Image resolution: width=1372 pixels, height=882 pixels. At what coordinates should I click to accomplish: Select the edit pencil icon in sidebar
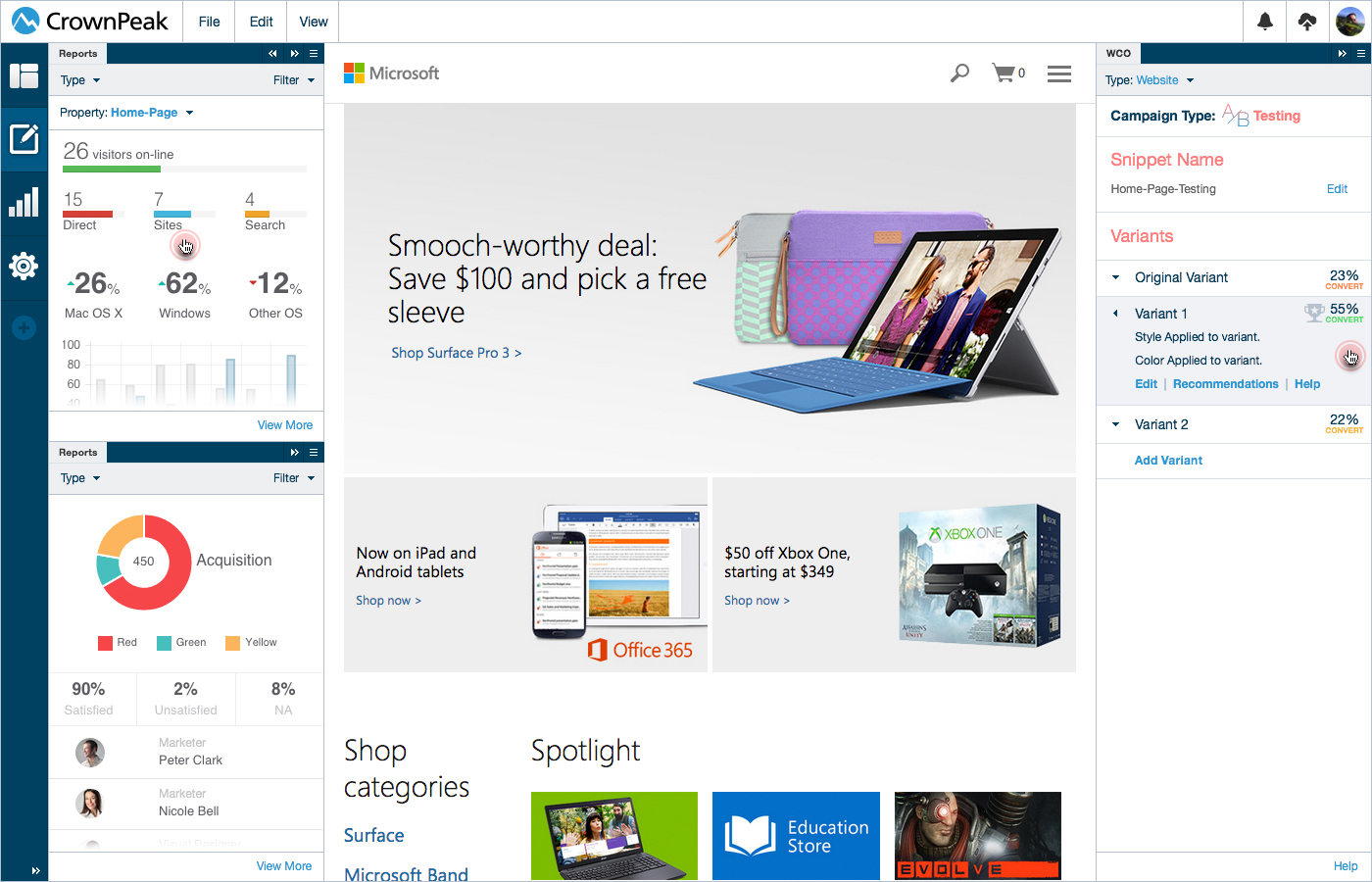click(x=24, y=139)
